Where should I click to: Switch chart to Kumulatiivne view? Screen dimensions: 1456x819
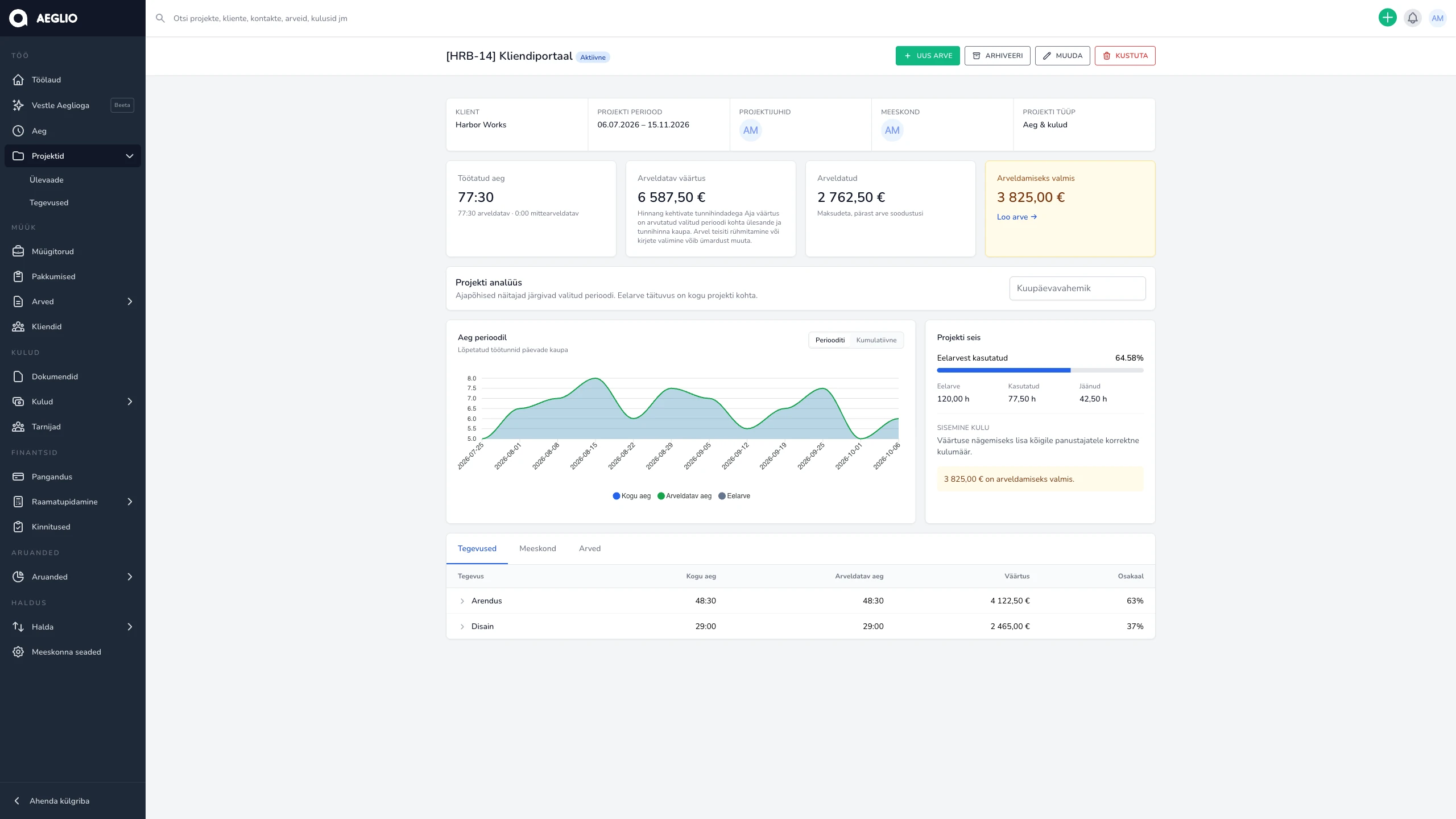876,340
